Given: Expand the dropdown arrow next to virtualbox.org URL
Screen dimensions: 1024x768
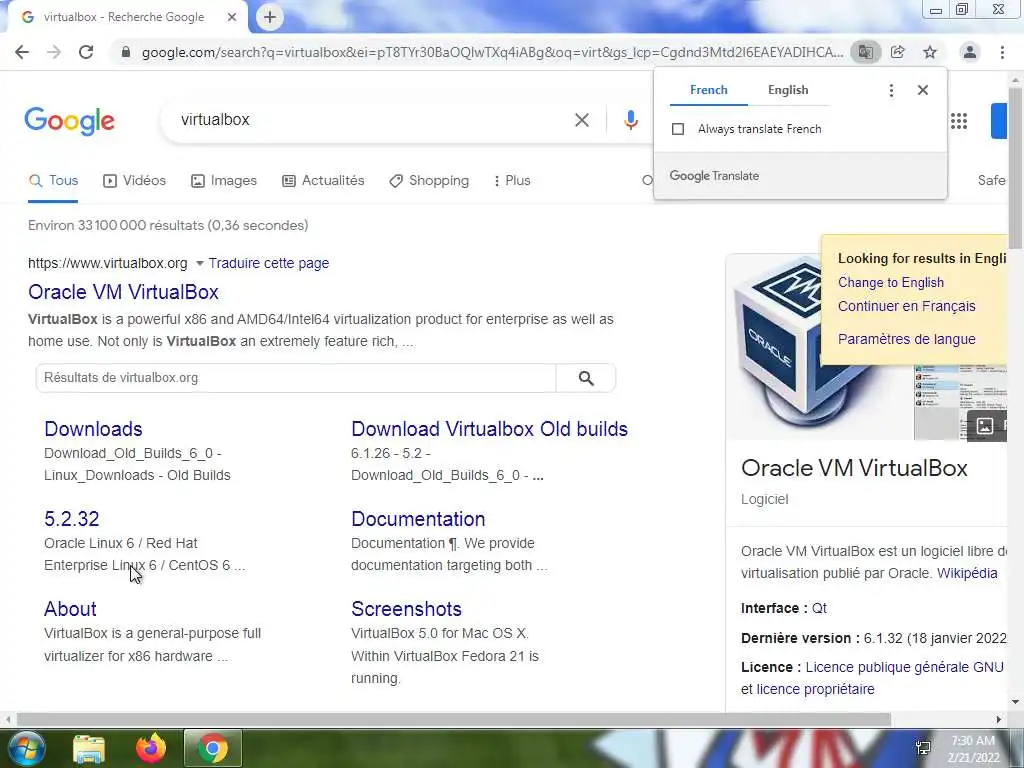Looking at the screenshot, I should coord(200,263).
